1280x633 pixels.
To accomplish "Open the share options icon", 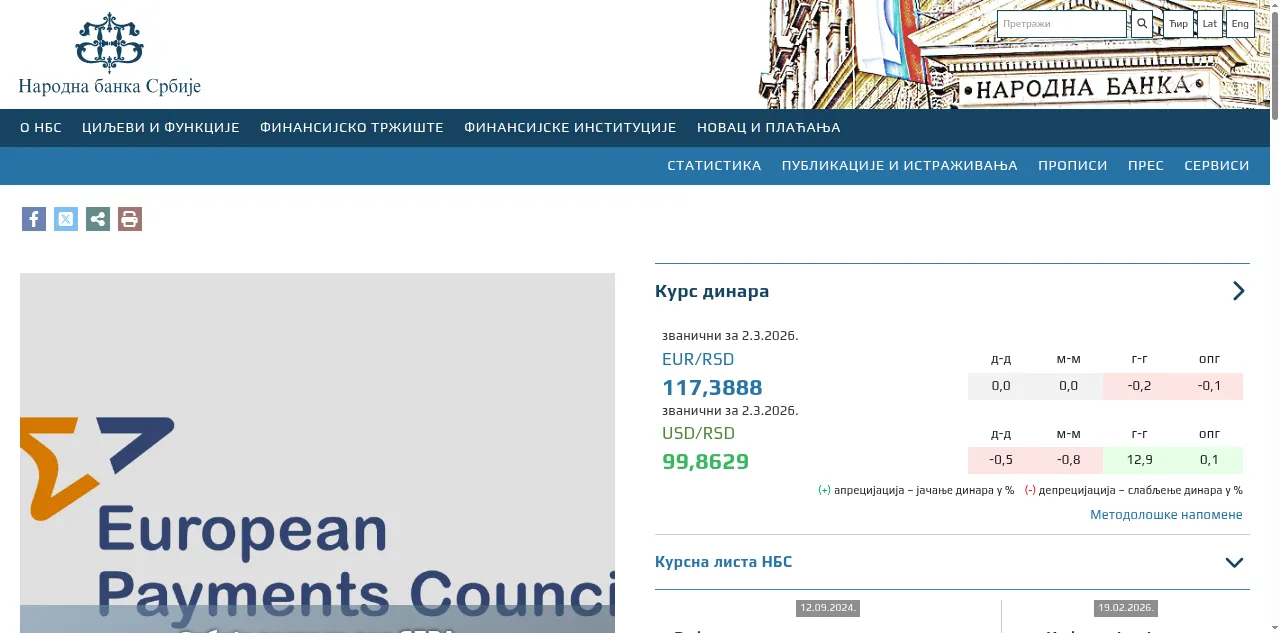I will [x=98, y=219].
